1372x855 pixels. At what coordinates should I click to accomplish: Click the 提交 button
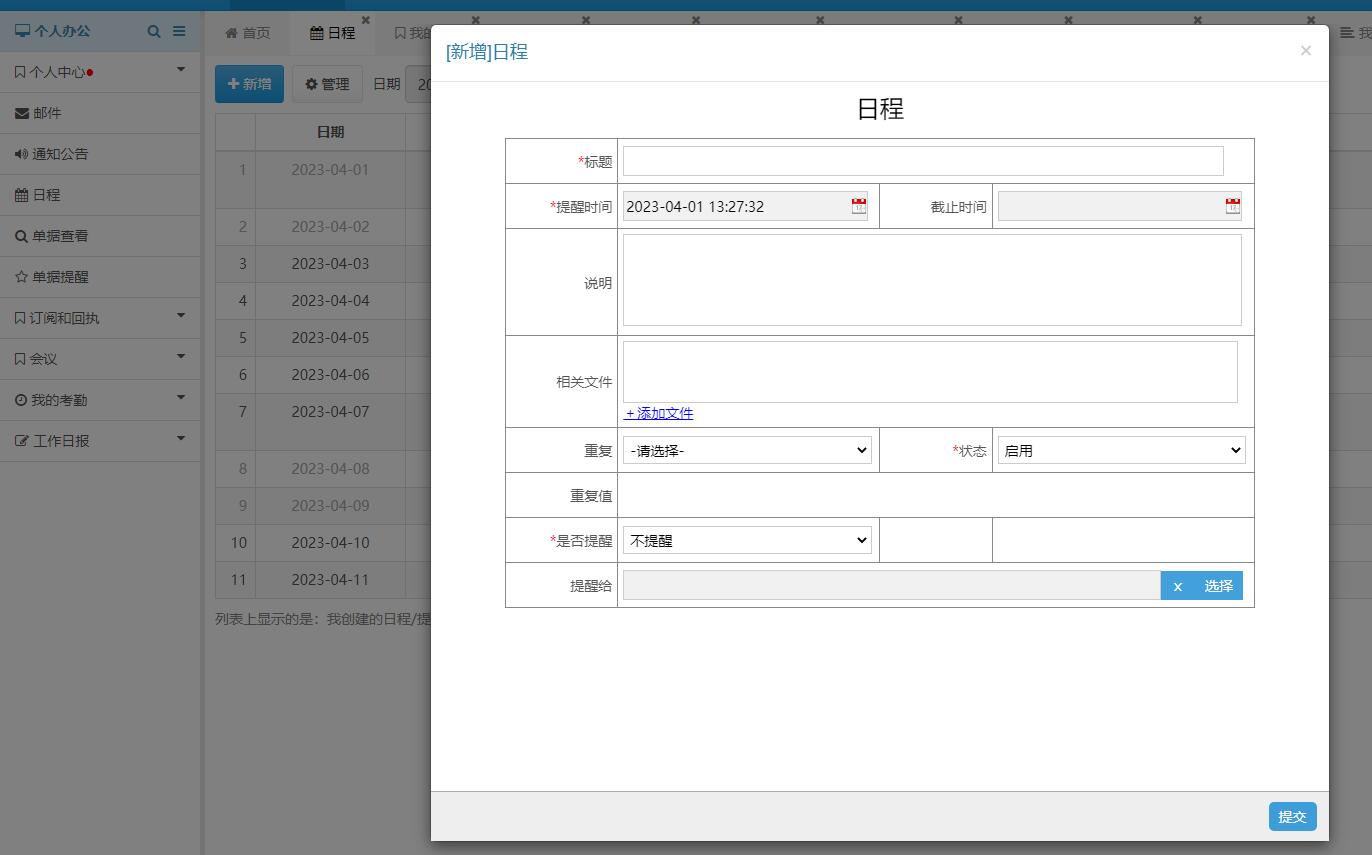[x=1292, y=817]
